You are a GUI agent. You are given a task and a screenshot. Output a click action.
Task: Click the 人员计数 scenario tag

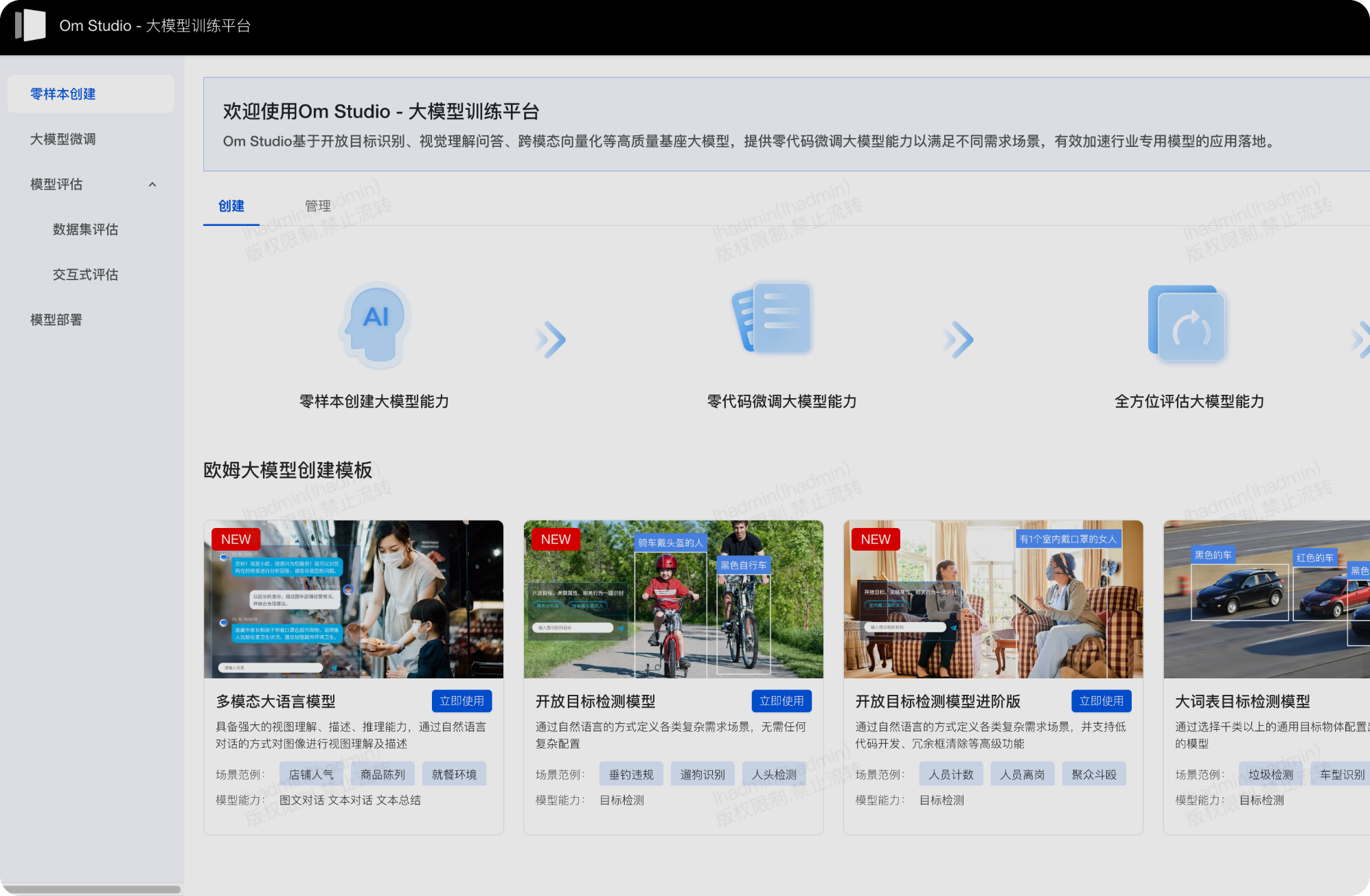(952, 774)
